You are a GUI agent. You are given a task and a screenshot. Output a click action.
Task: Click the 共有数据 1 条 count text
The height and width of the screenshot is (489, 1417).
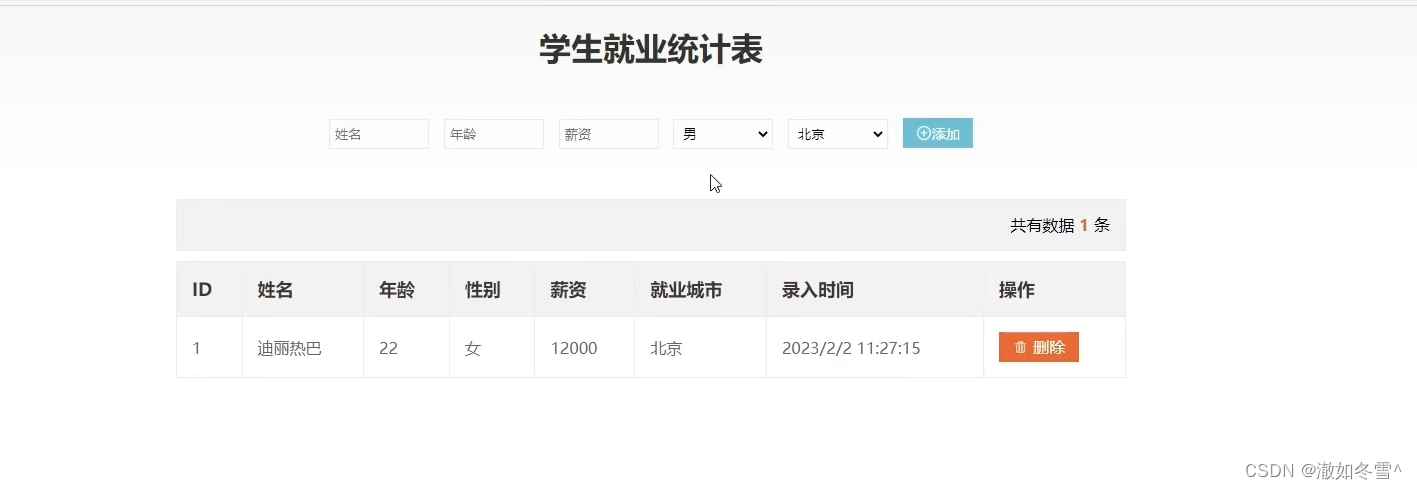(x=1060, y=225)
